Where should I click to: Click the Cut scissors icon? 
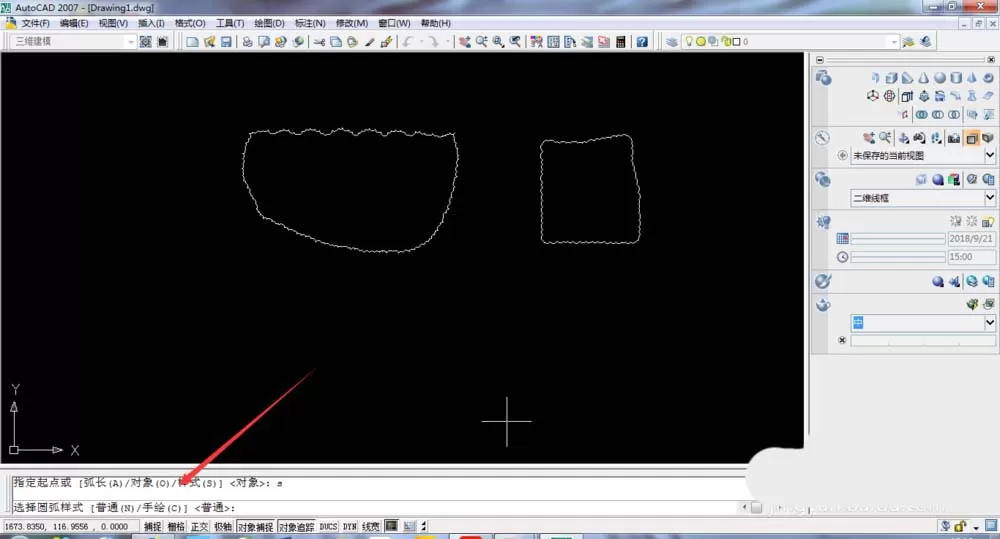(x=320, y=41)
